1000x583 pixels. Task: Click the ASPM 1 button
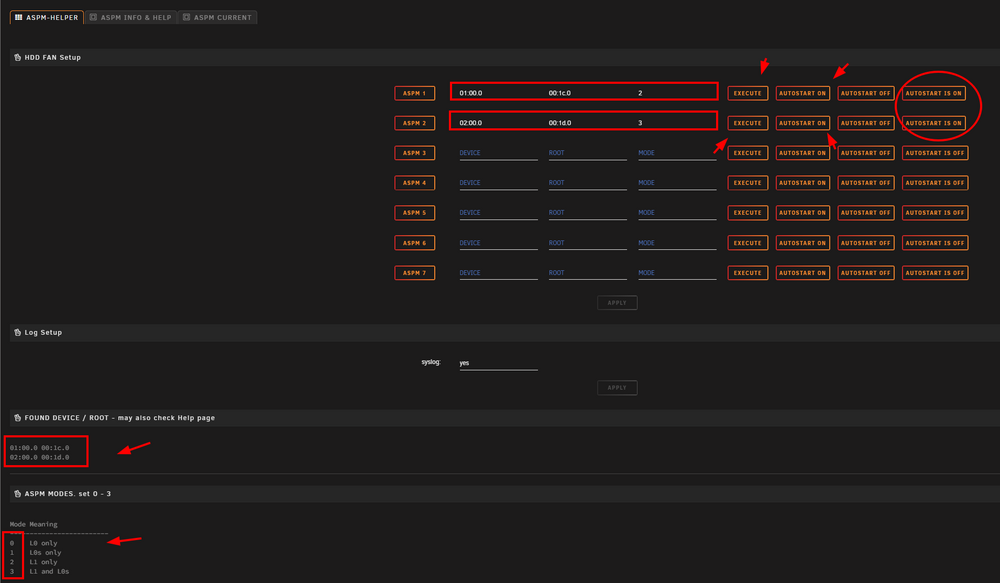[415, 93]
